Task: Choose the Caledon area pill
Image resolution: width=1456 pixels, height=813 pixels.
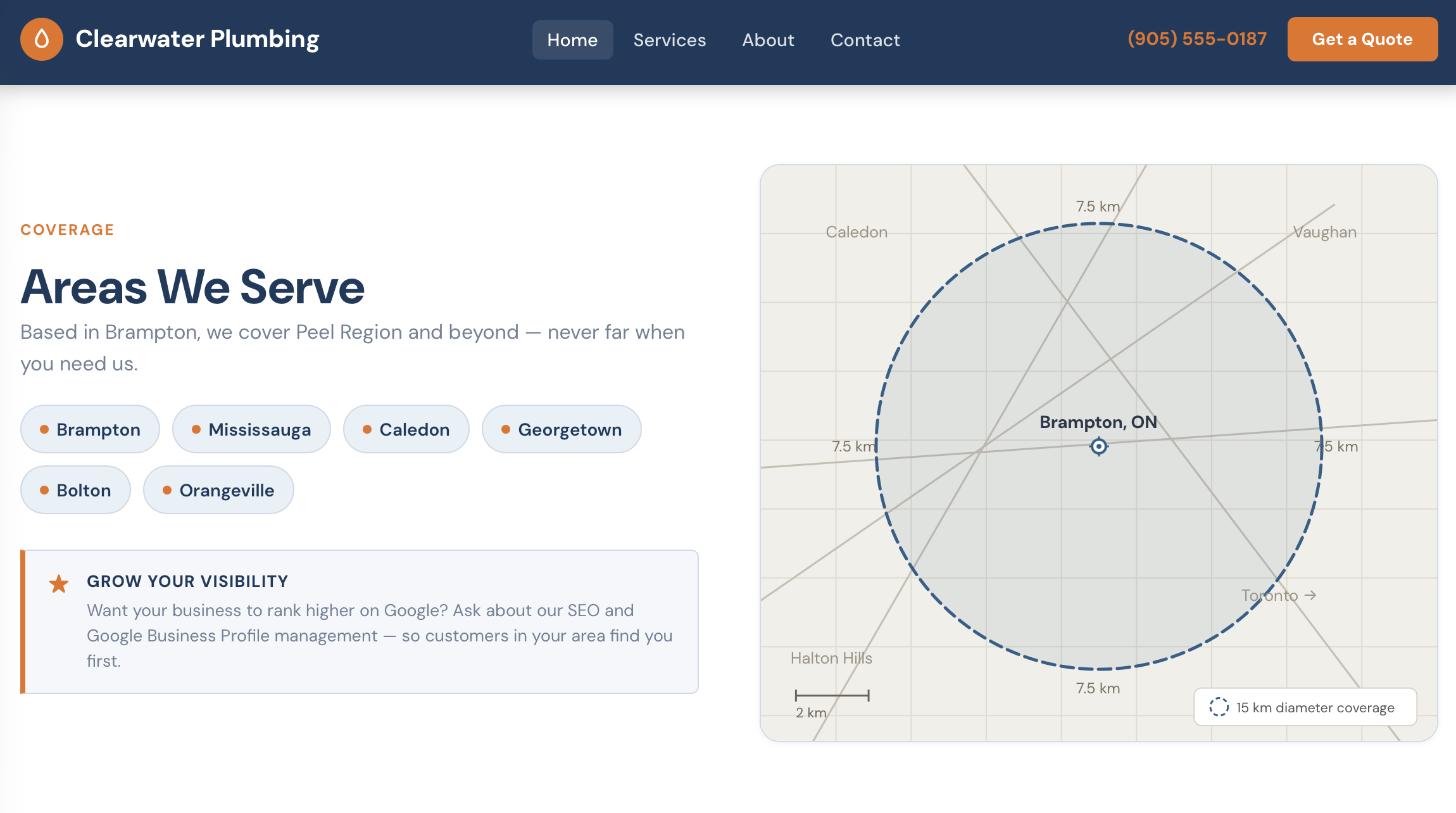Action: coord(406,429)
